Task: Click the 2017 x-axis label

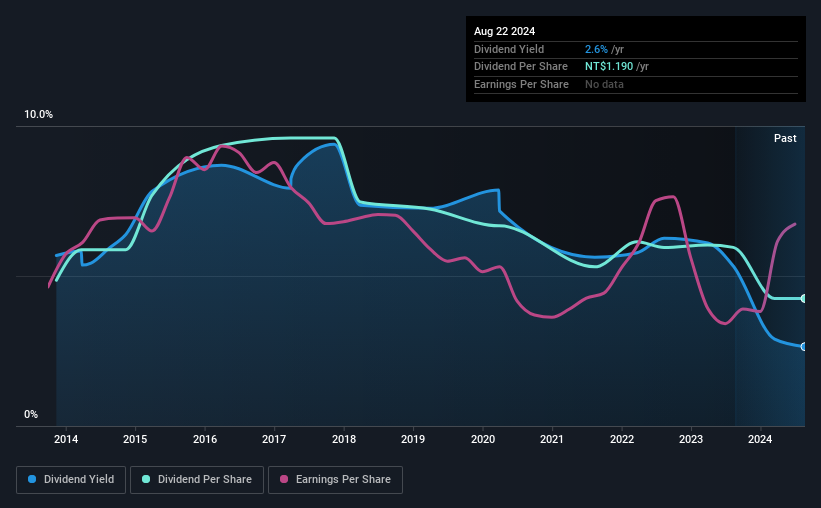Action: pyautogui.click(x=274, y=439)
